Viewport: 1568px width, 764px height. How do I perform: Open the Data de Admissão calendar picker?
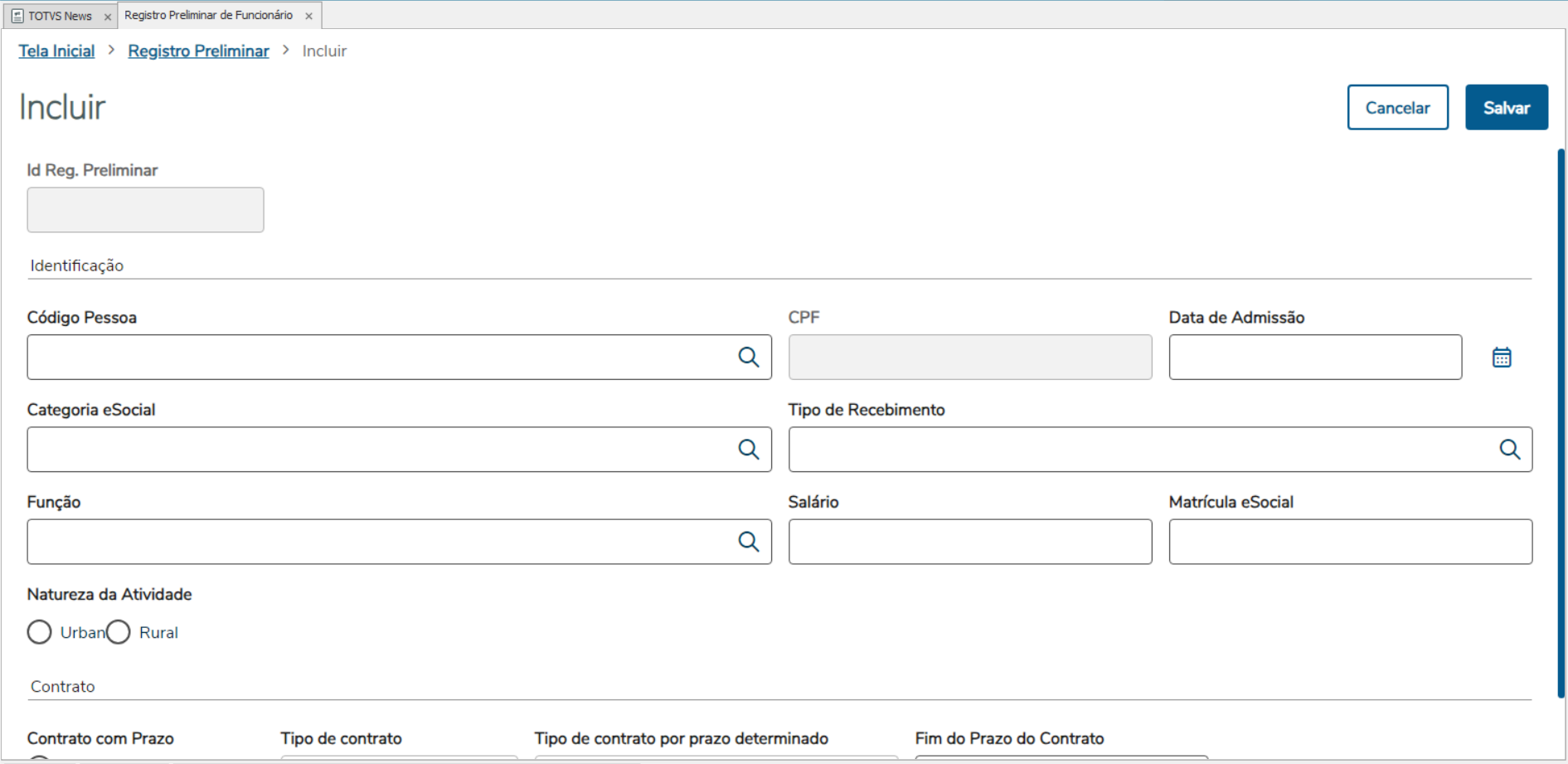click(x=1502, y=358)
